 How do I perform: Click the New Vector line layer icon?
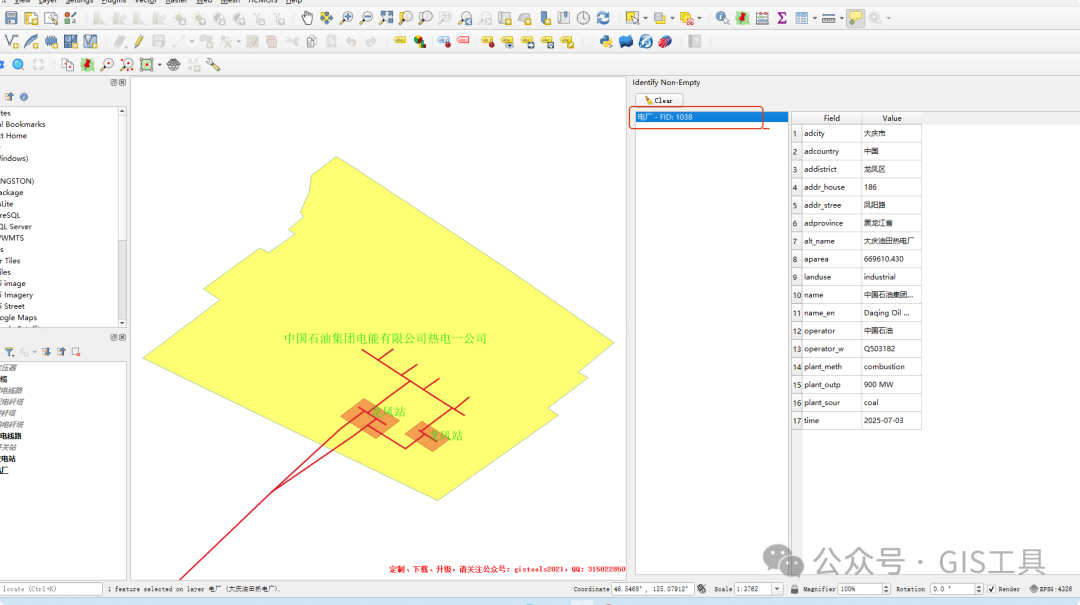(x=11, y=42)
